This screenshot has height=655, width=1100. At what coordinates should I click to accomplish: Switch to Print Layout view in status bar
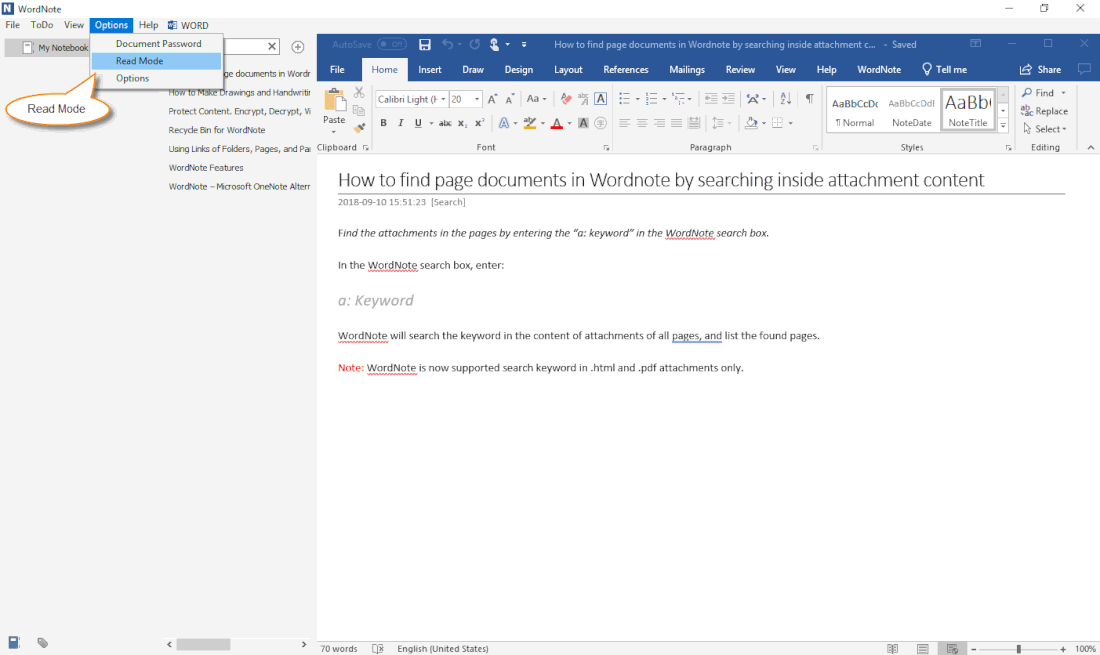point(923,649)
